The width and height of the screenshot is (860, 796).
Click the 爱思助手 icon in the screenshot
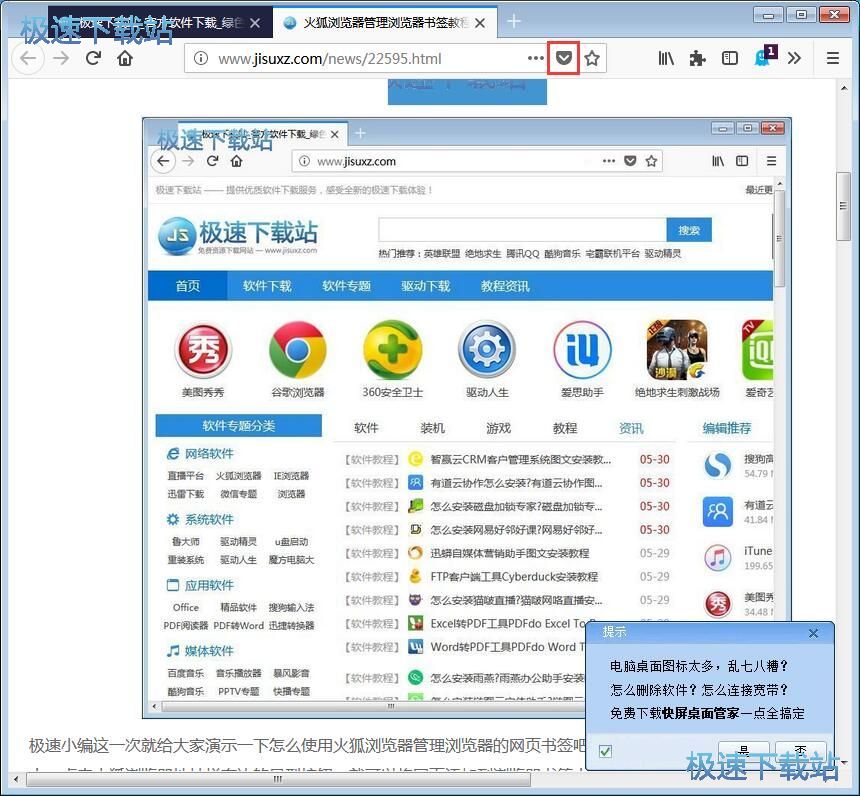pos(582,350)
